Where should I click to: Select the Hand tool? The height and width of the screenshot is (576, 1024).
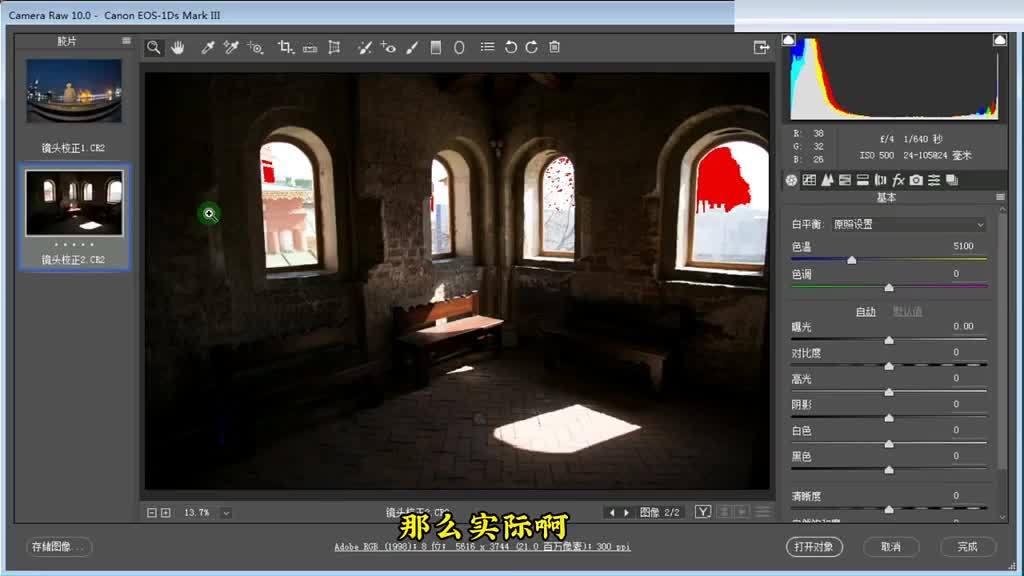(177, 46)
